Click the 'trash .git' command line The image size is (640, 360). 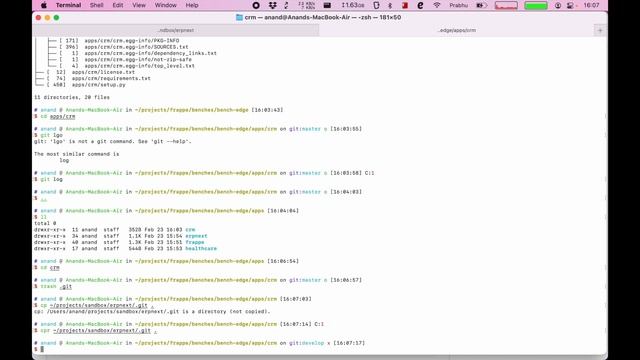(x=56, y=287)
